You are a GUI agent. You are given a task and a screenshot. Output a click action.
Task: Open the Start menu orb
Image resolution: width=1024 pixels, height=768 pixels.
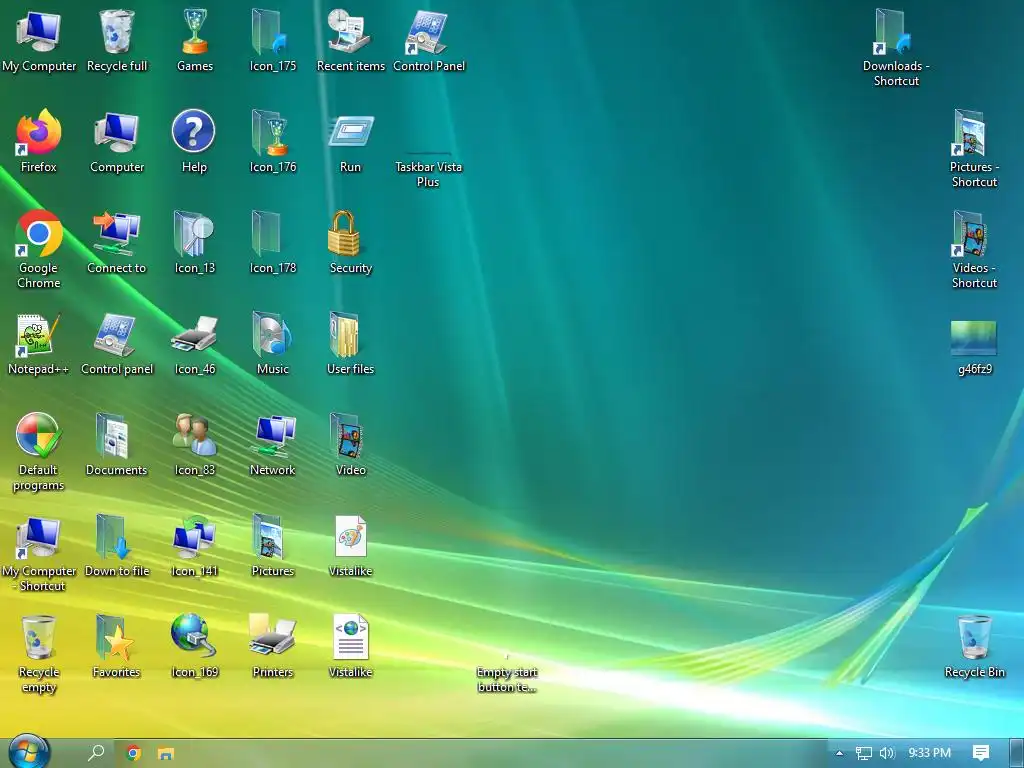[x=29, y=752]
